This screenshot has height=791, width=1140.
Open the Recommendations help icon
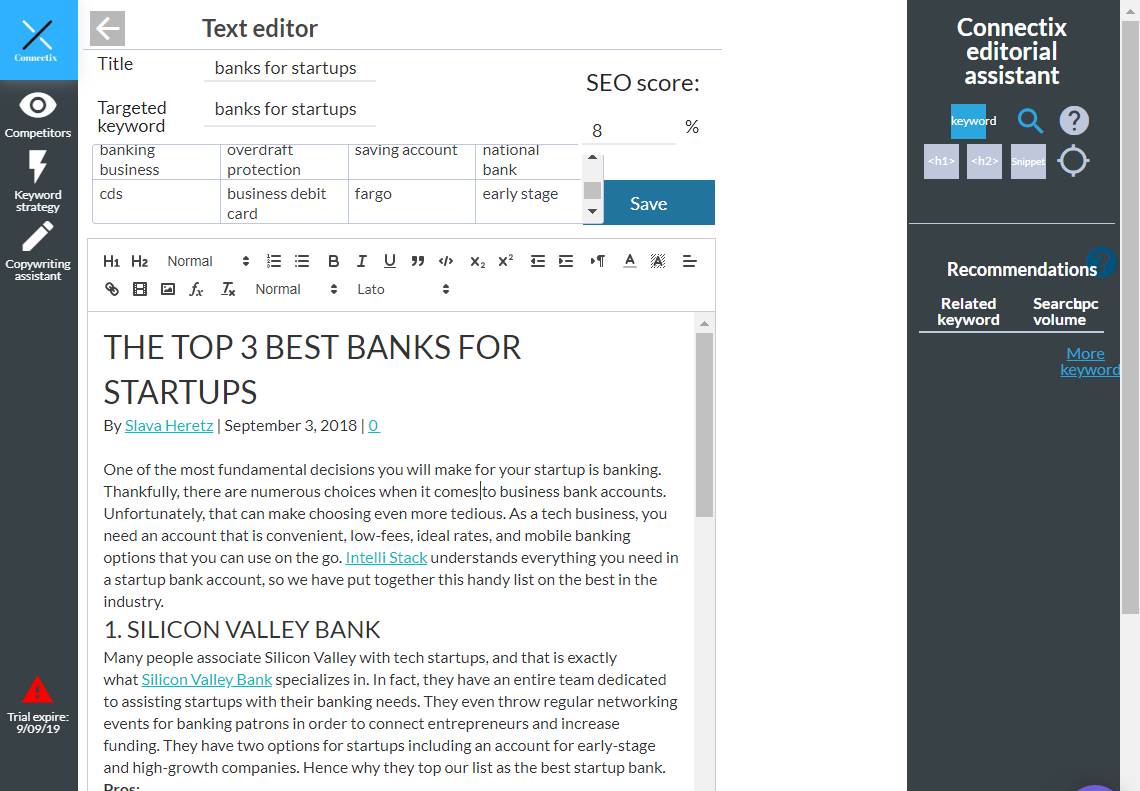point(1101,262)
